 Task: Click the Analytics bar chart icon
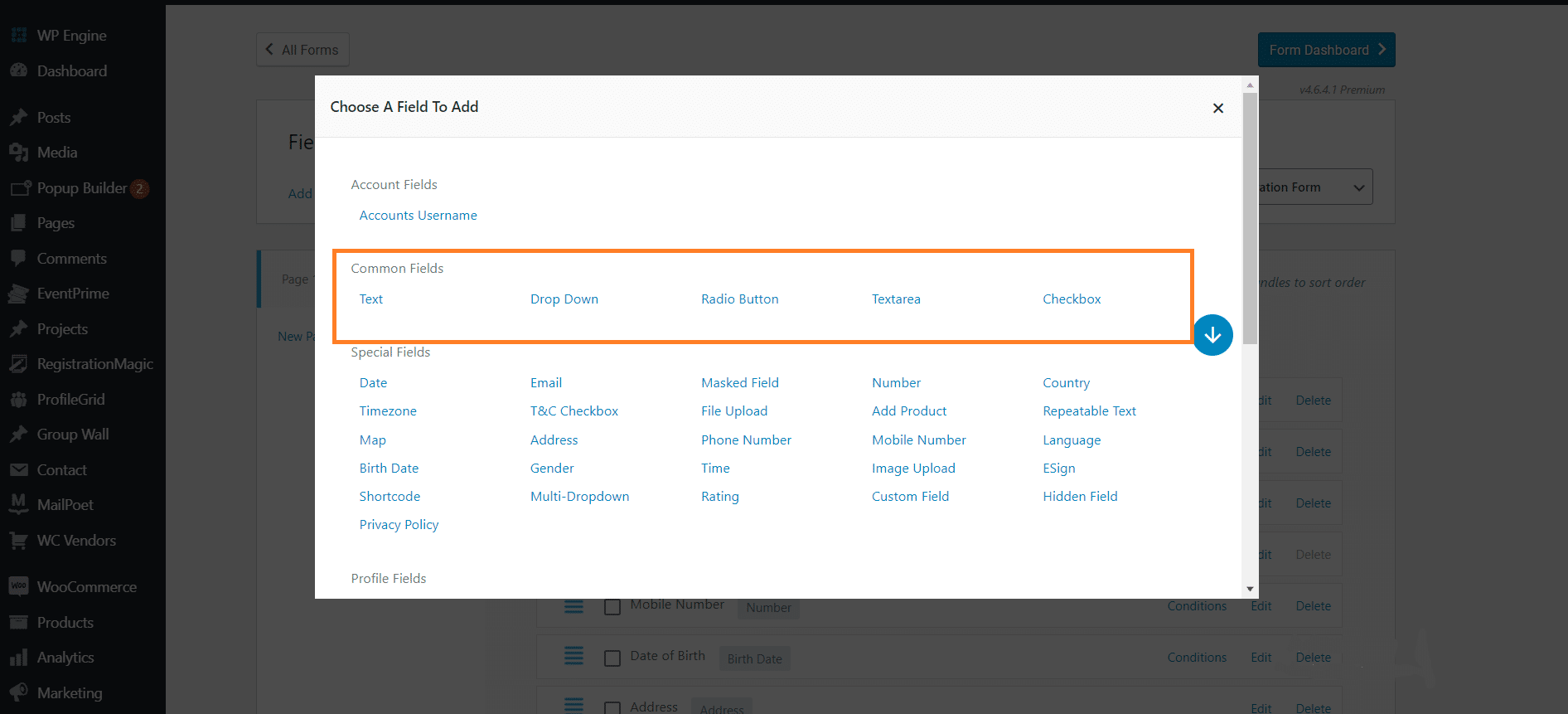click(18, 658)
